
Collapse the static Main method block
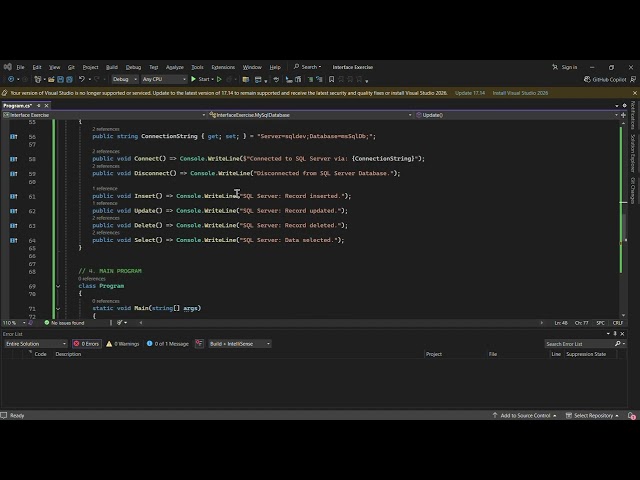(58, 309)
